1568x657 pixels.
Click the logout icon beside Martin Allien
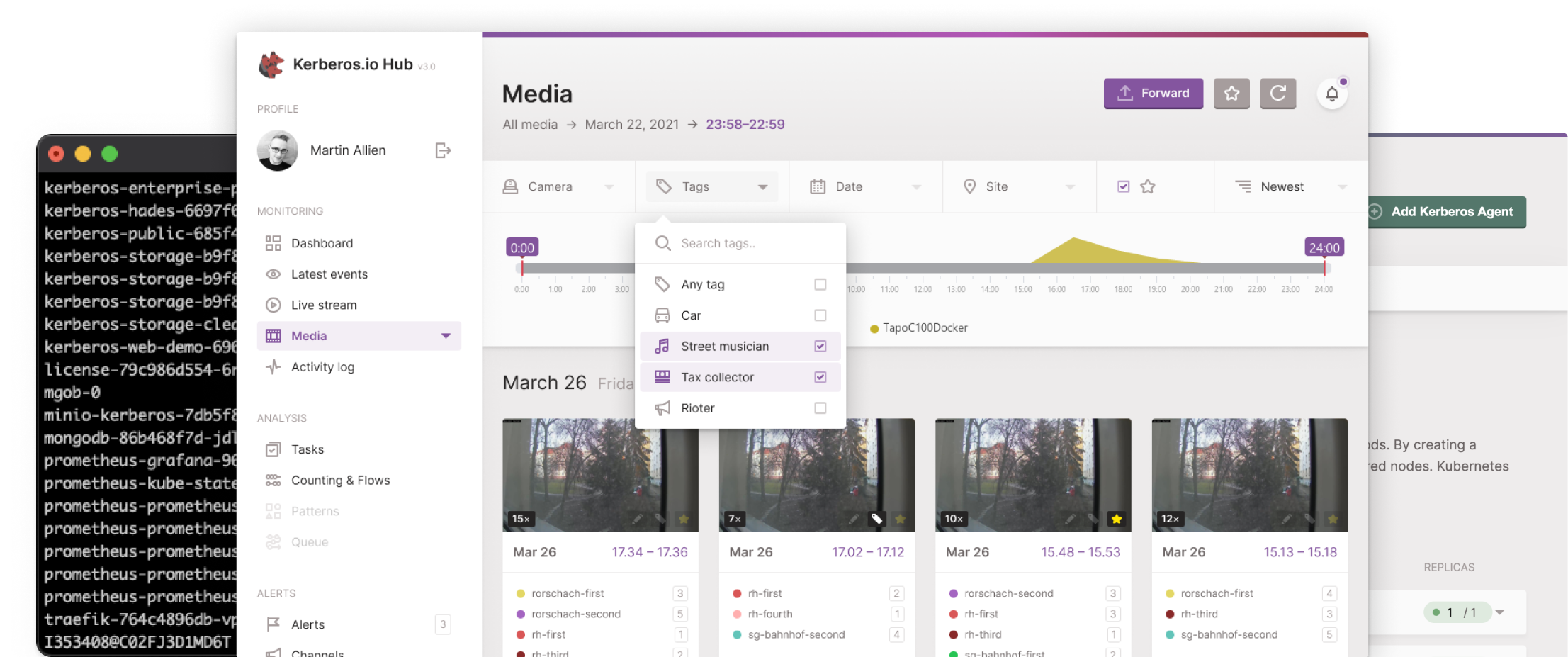coord(443,150)
